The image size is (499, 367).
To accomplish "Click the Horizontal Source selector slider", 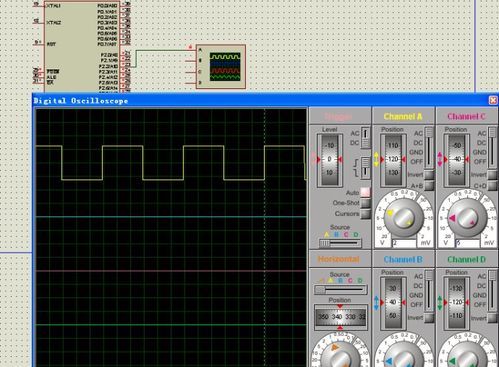I will (x=340, y=289).
